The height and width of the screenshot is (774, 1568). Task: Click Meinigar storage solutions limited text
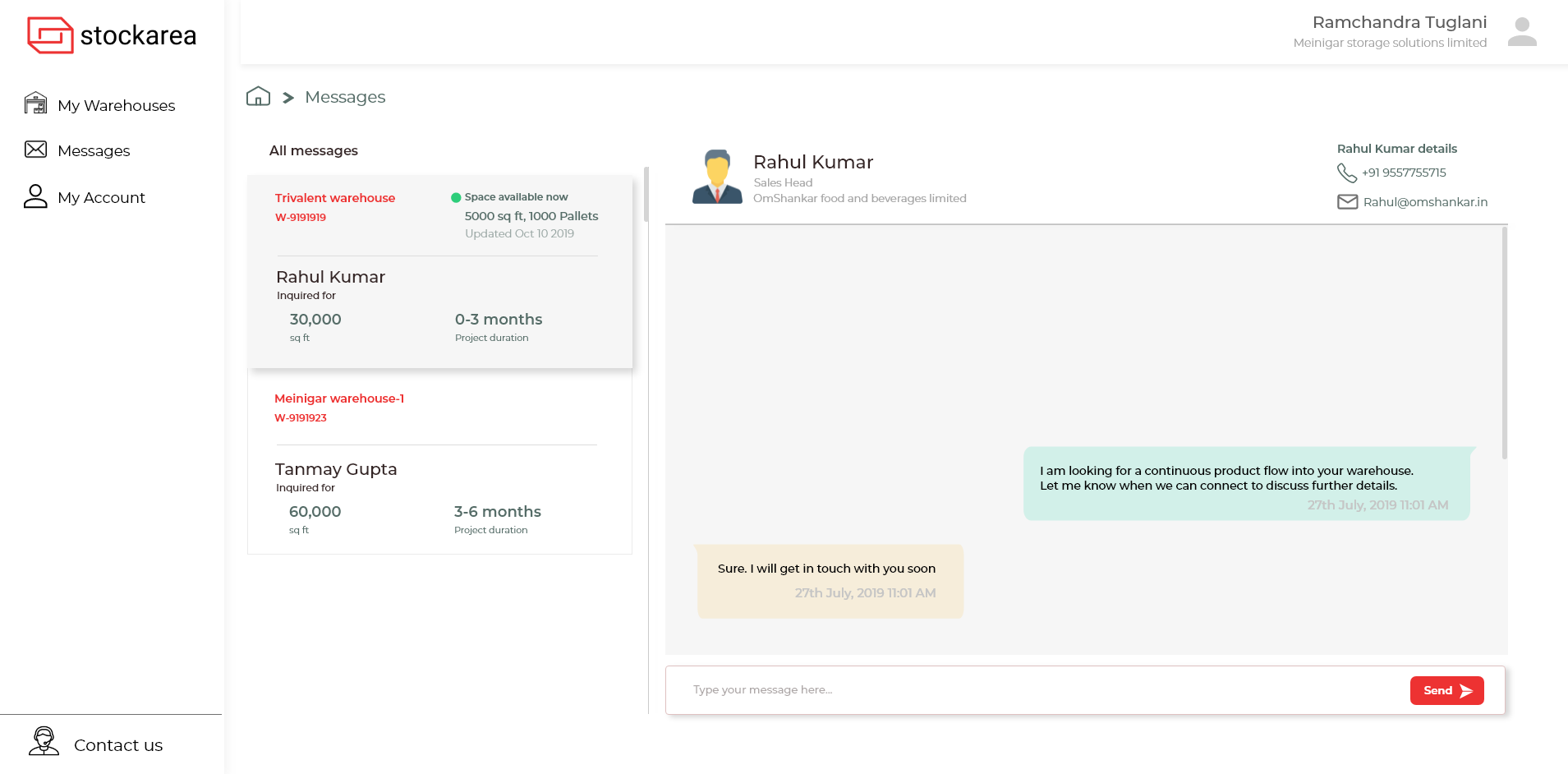click(x=1390, y=43)
